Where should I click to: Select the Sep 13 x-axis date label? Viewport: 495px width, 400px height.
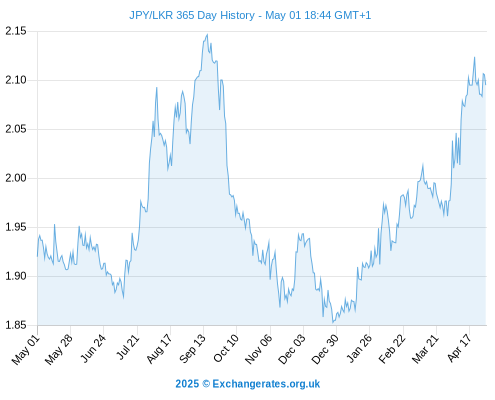(192, 349)
